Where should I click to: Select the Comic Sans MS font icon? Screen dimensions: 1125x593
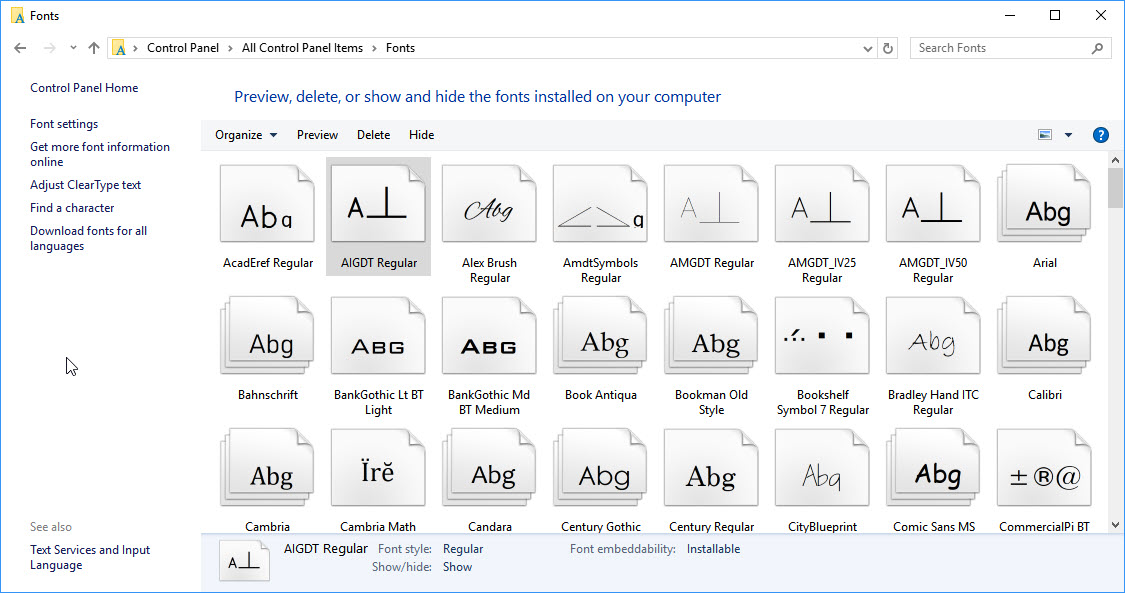tap(933, 468)
